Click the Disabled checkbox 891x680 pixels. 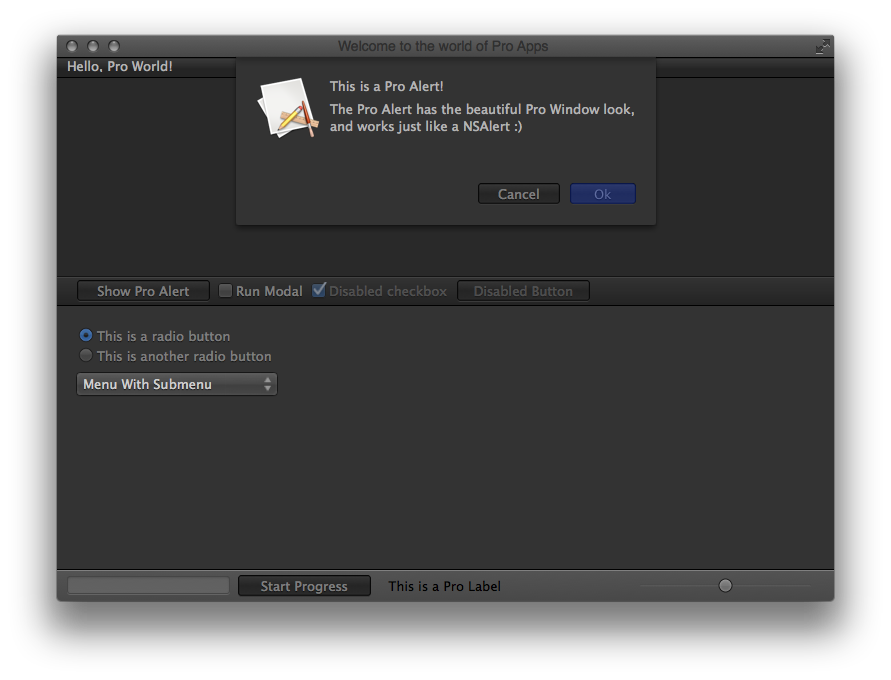pyautogui.click(x=319, y=290)
